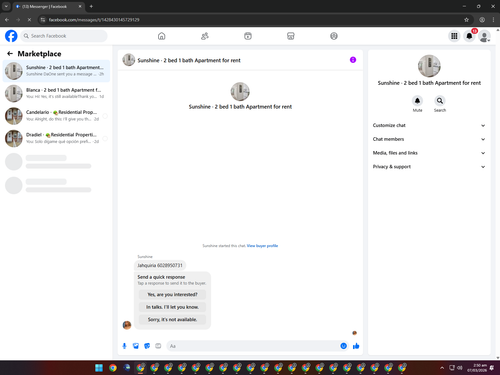Send quick reply 'Sorry, it's not available.'
500x375 pixels.
172,319
